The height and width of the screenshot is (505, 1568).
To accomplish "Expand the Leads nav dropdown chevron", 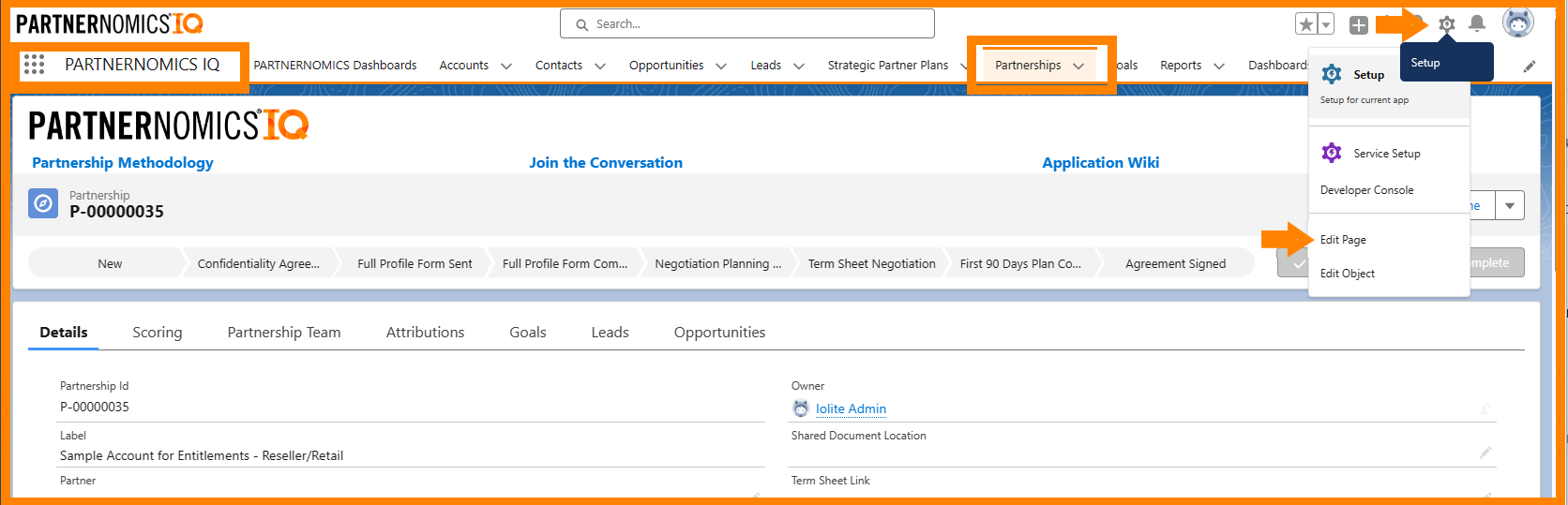I will point(799,66).
